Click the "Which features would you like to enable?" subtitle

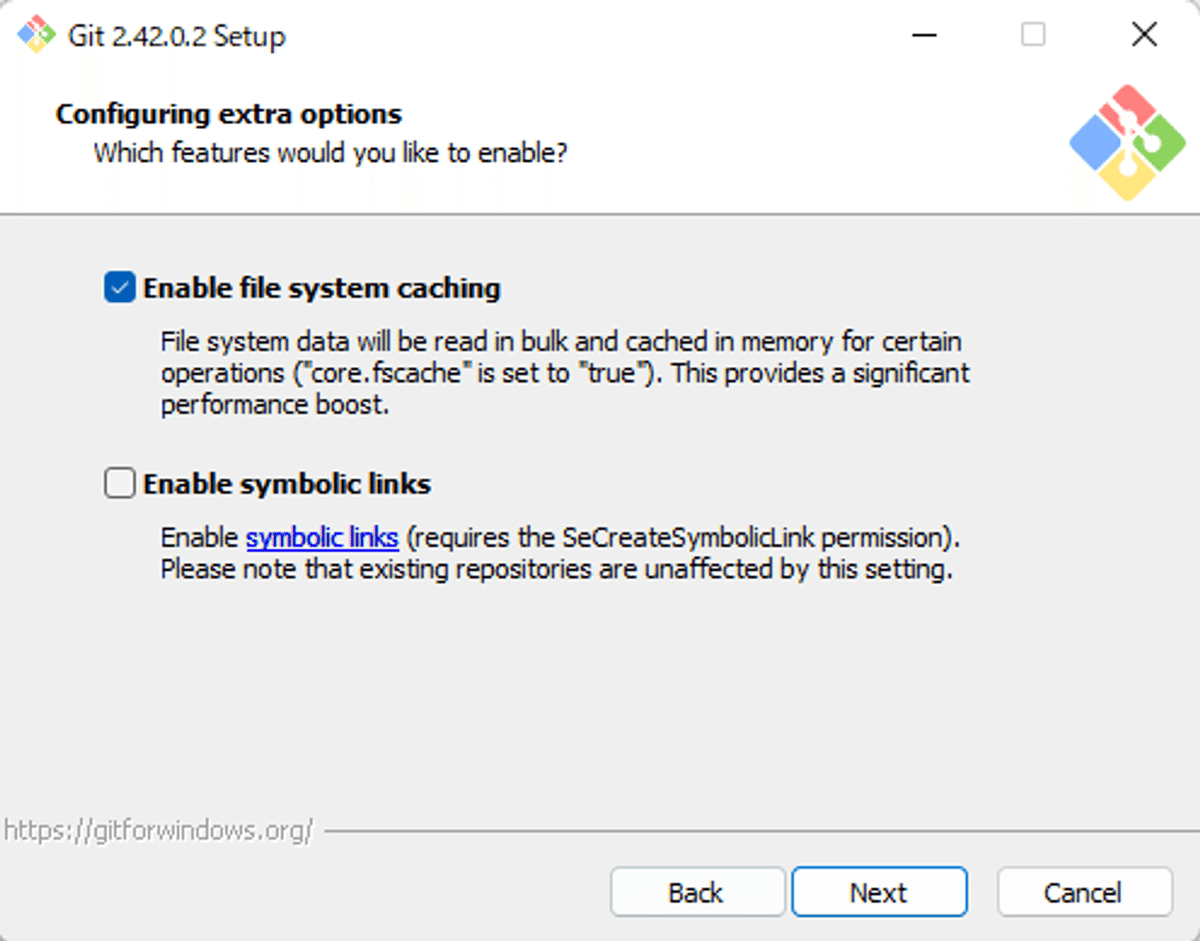point(331,154)
